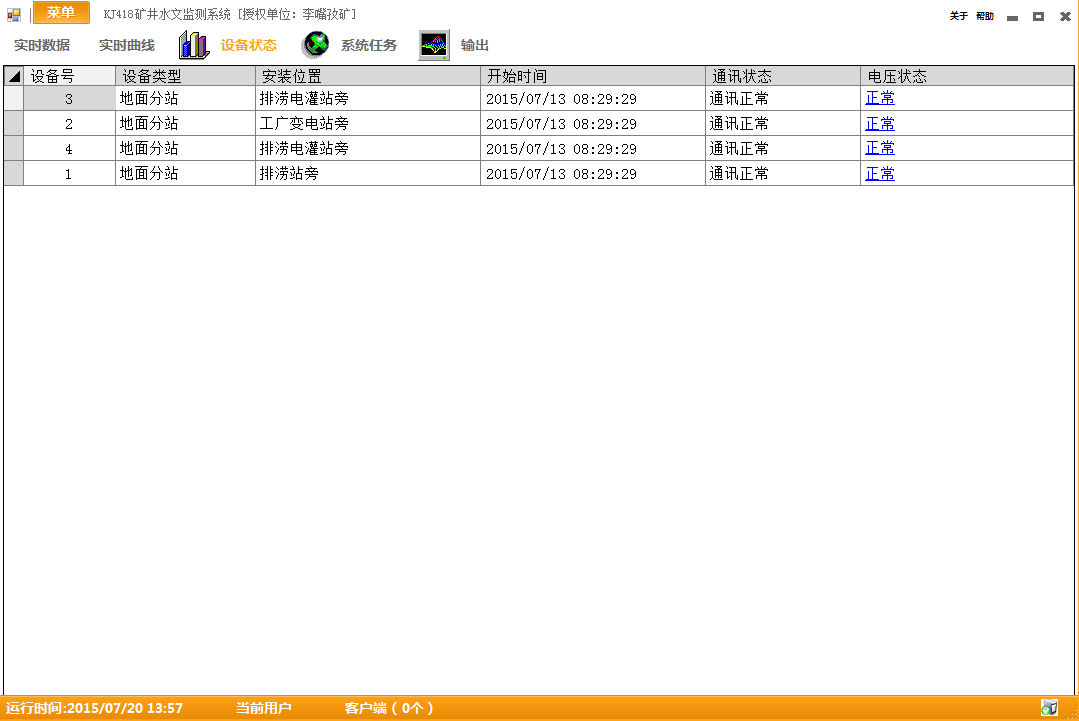Click the status bar icon at bottom right

(x=1048, y=708)
